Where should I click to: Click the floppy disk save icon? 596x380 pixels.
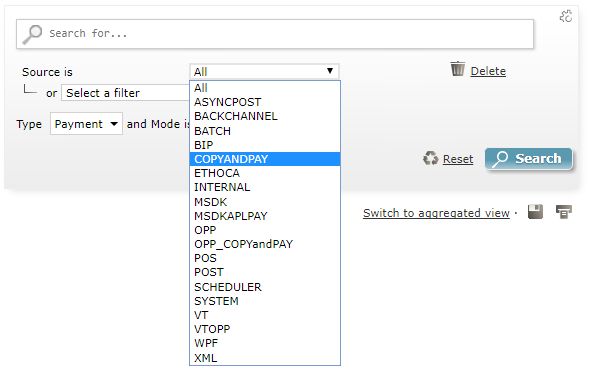click(535, 212)
